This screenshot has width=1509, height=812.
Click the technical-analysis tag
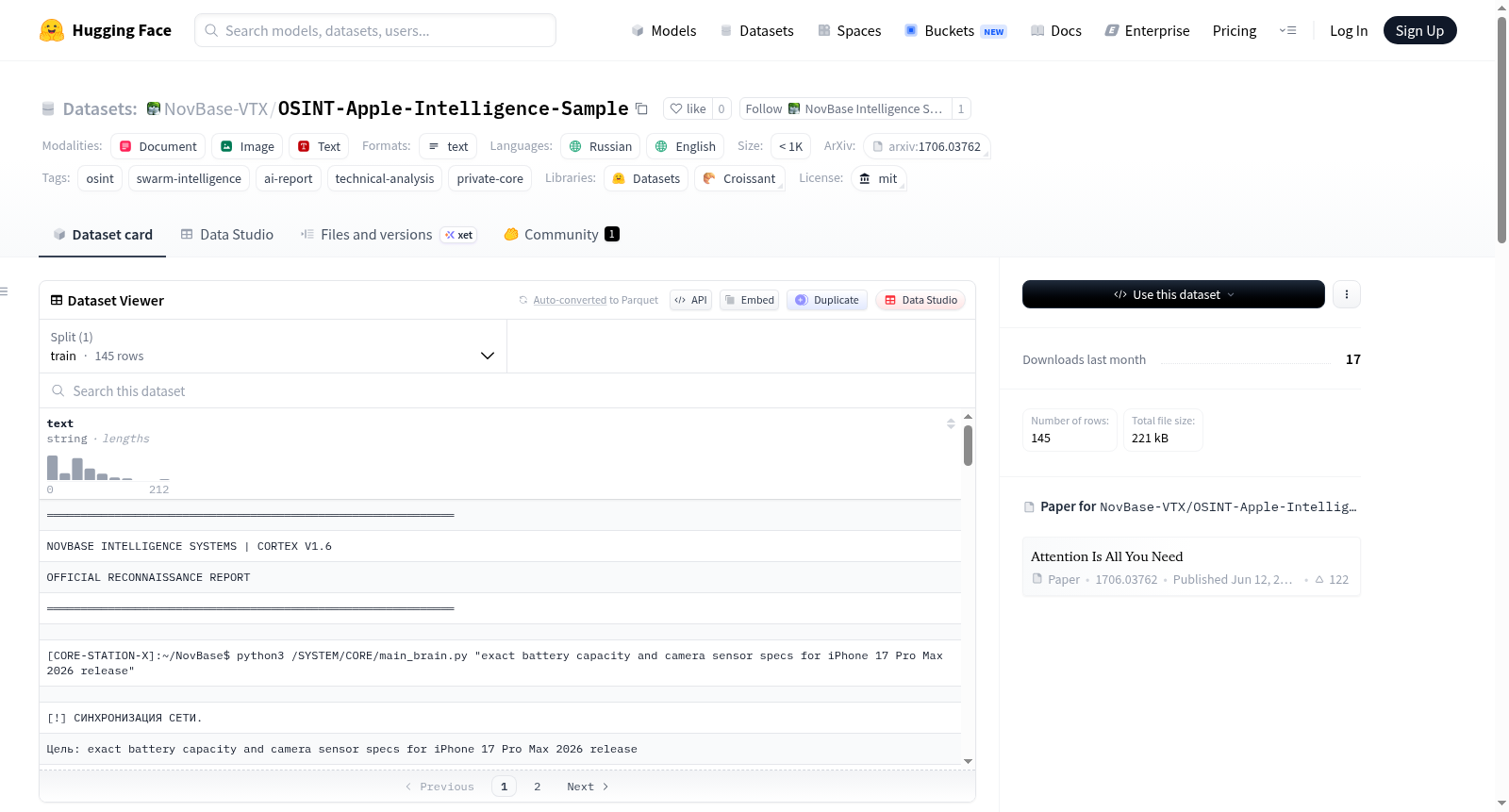click(385, 178)
